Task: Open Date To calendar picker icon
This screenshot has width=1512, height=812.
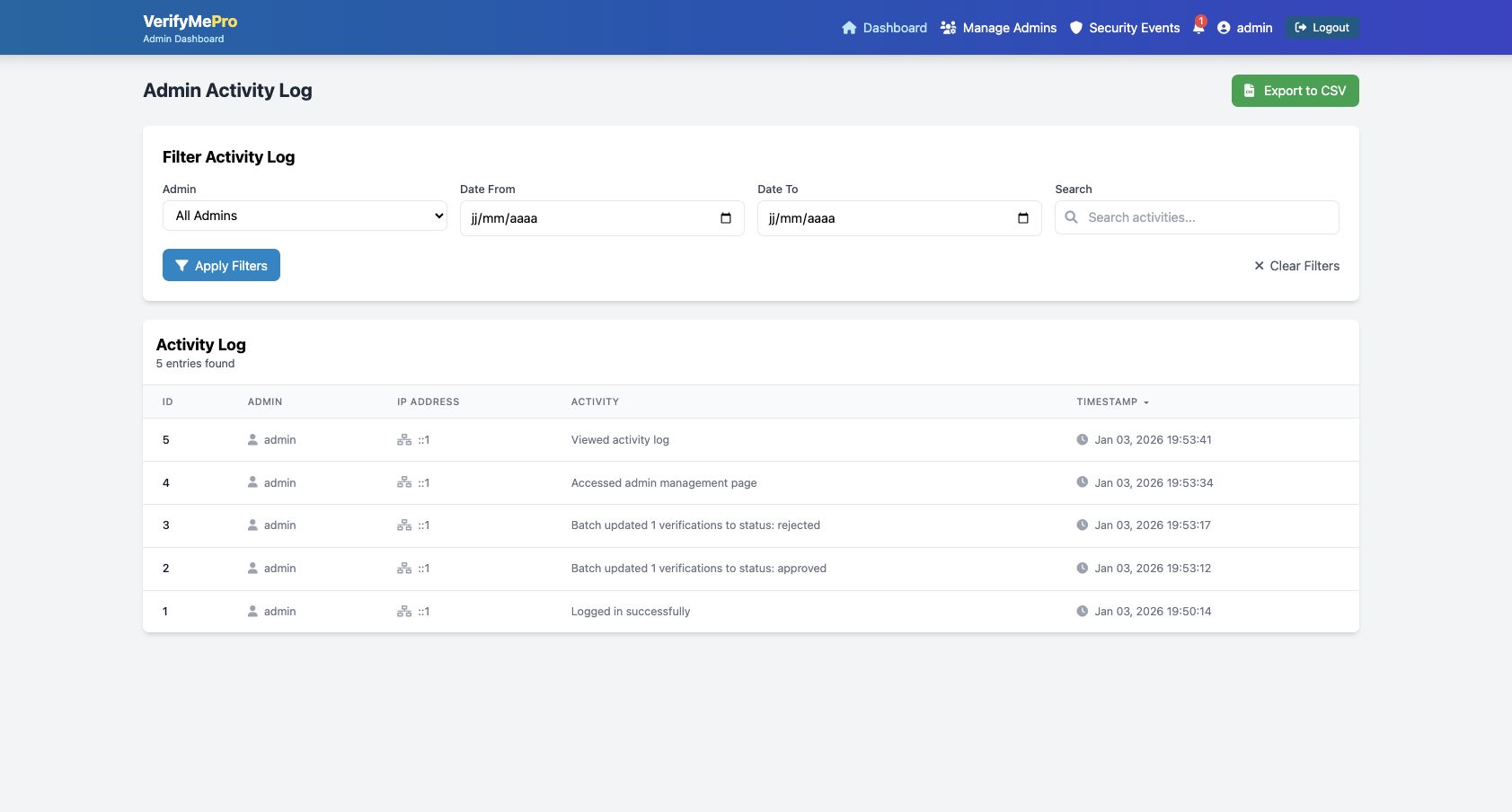Action: [1022, 218]
